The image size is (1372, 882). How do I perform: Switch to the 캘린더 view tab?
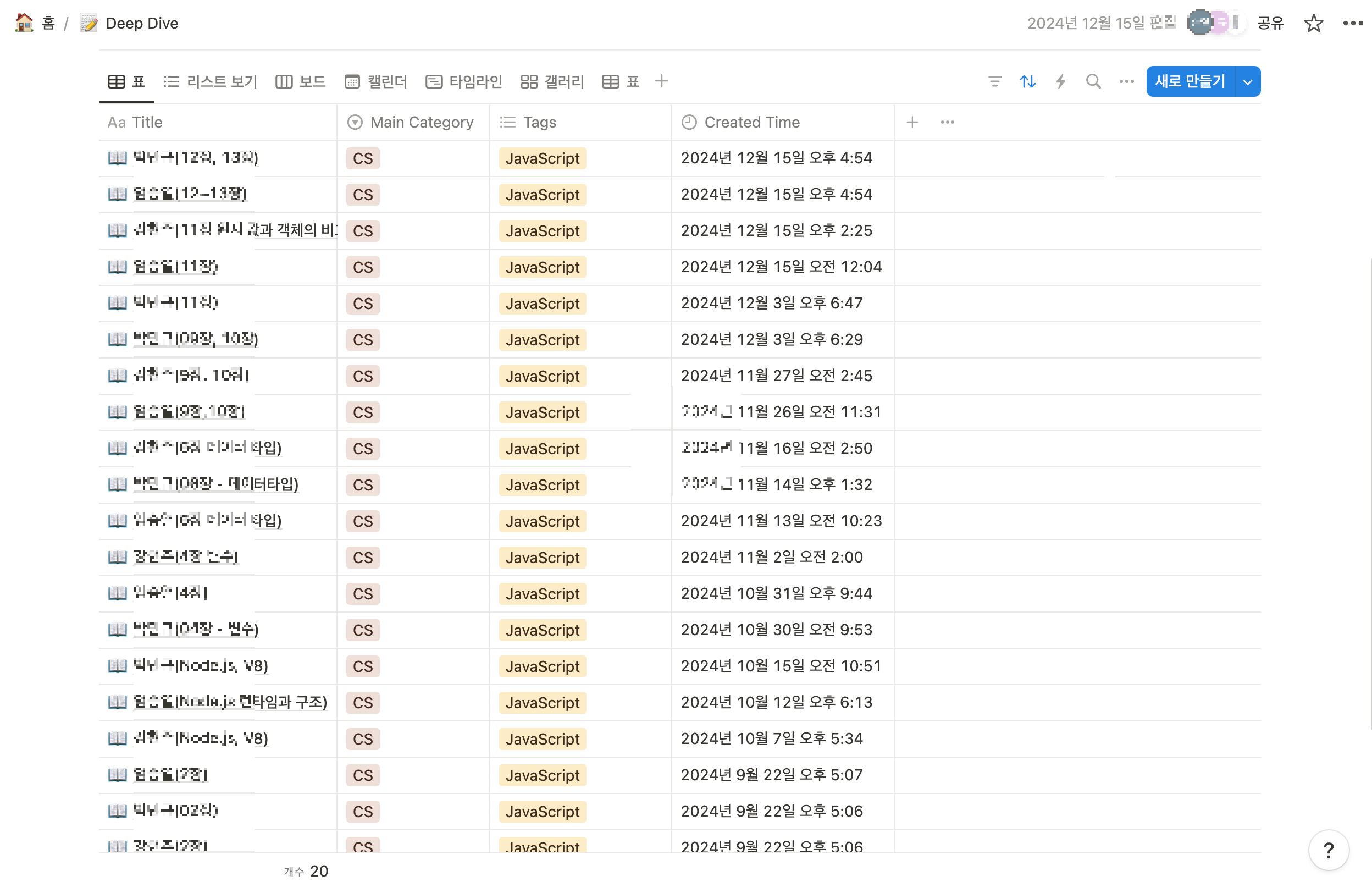tap(375, 81)
